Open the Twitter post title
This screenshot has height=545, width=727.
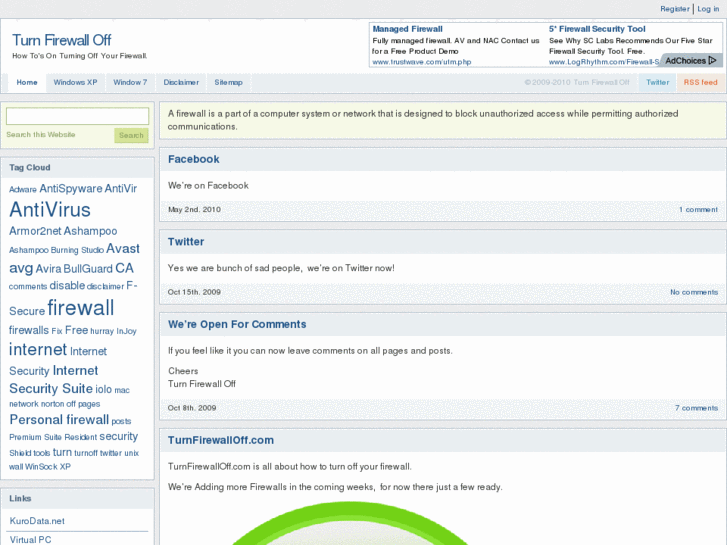click(186, 242)
